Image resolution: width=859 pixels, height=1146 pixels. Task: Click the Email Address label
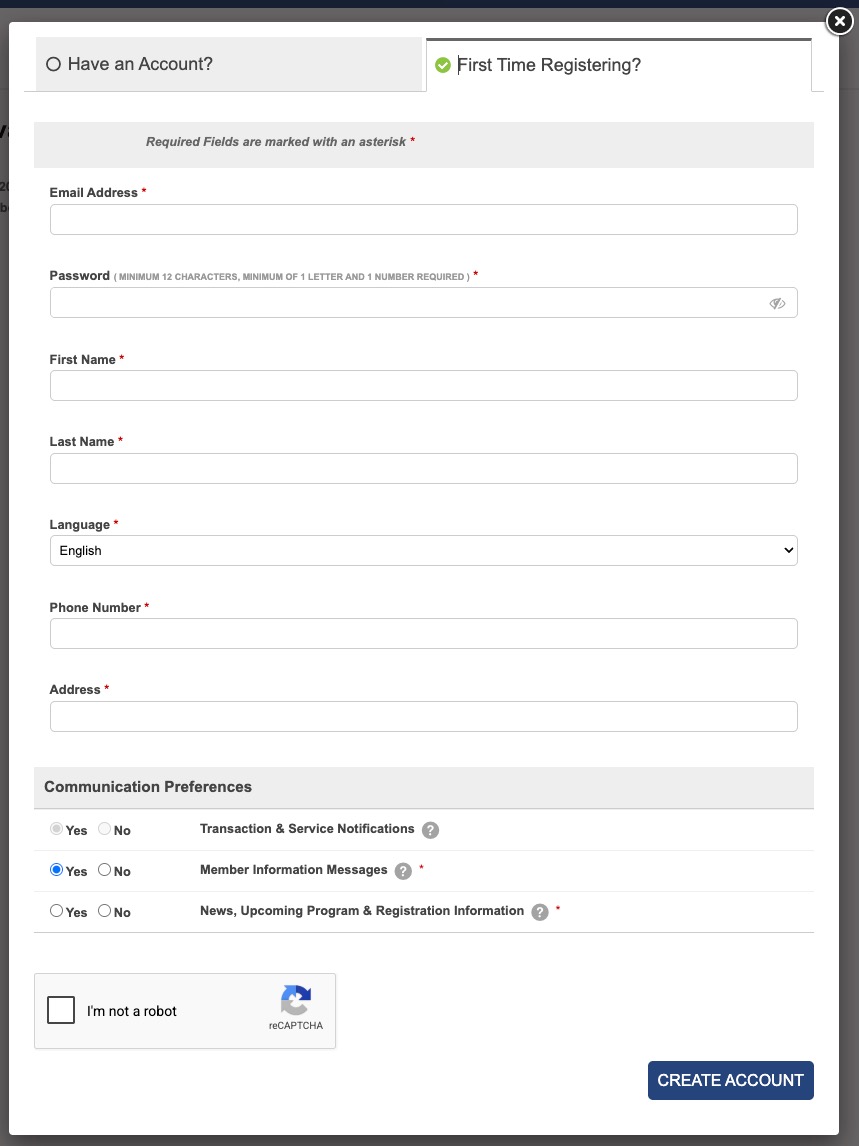tap(94, 193)
